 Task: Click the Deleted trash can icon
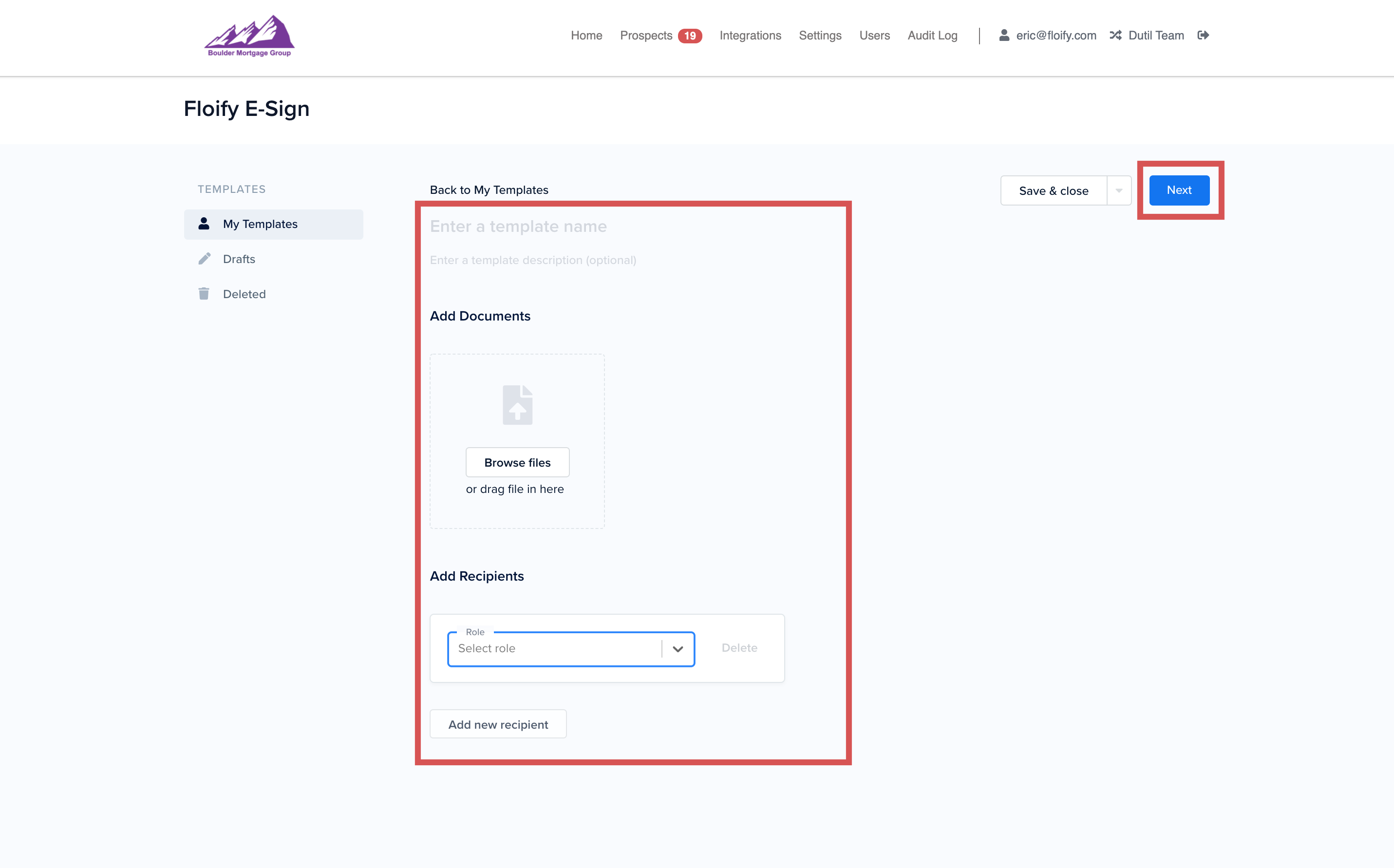[204, 294]
